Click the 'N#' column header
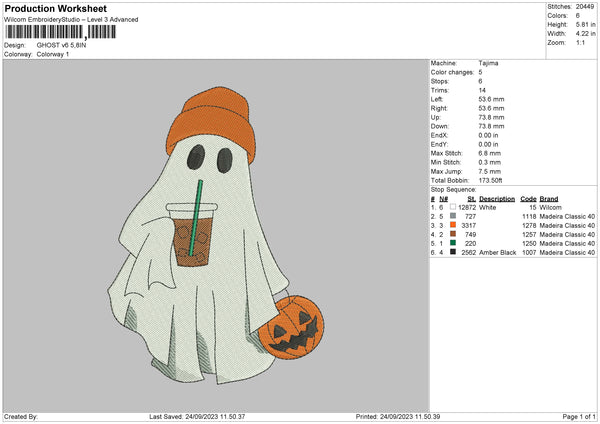600x424 pixels. point(443,199)
